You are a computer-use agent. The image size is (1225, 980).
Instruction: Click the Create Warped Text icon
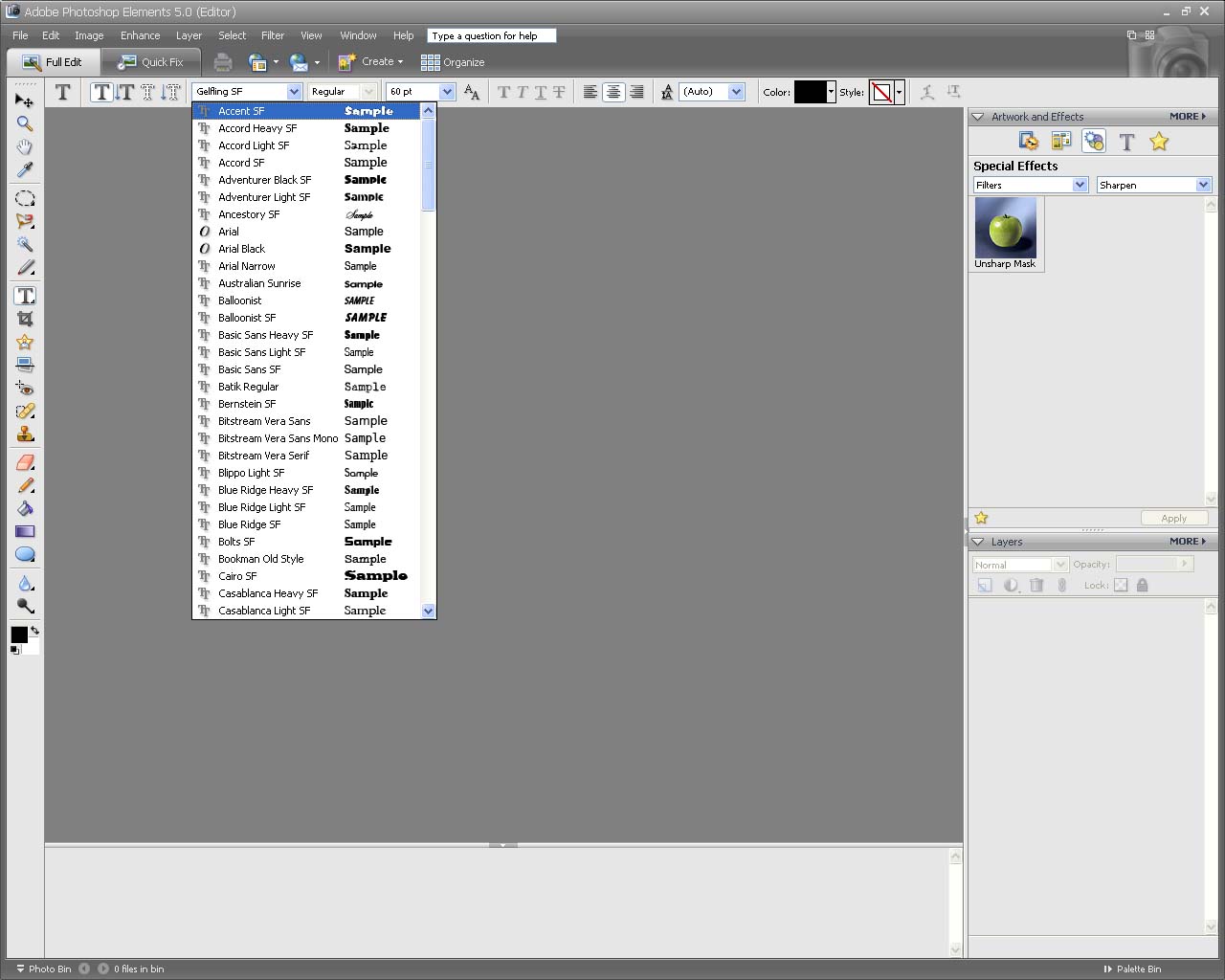click(x=926, y=92)
